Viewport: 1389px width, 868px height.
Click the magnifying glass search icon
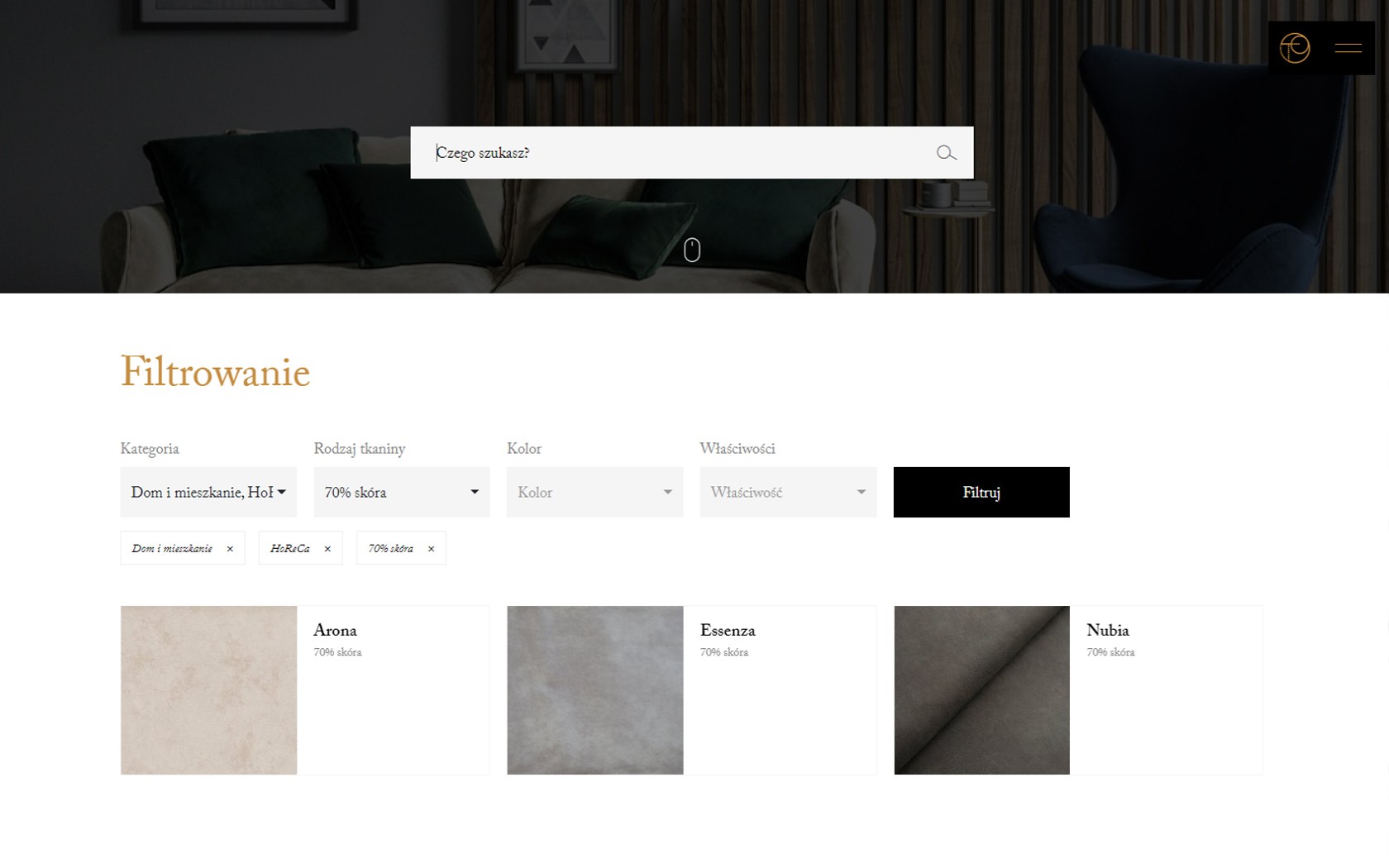click(946, 153)
